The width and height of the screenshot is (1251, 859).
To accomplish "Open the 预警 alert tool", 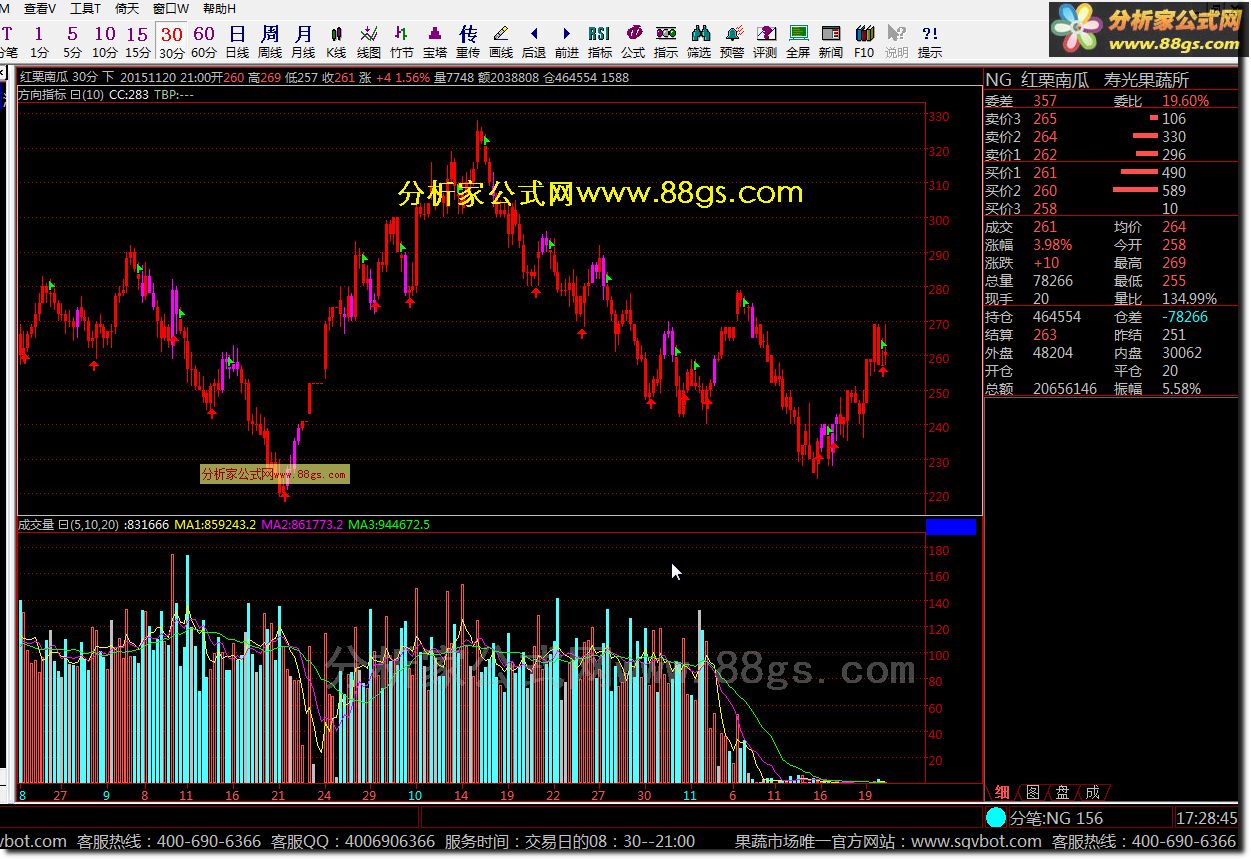I will 732,42.
